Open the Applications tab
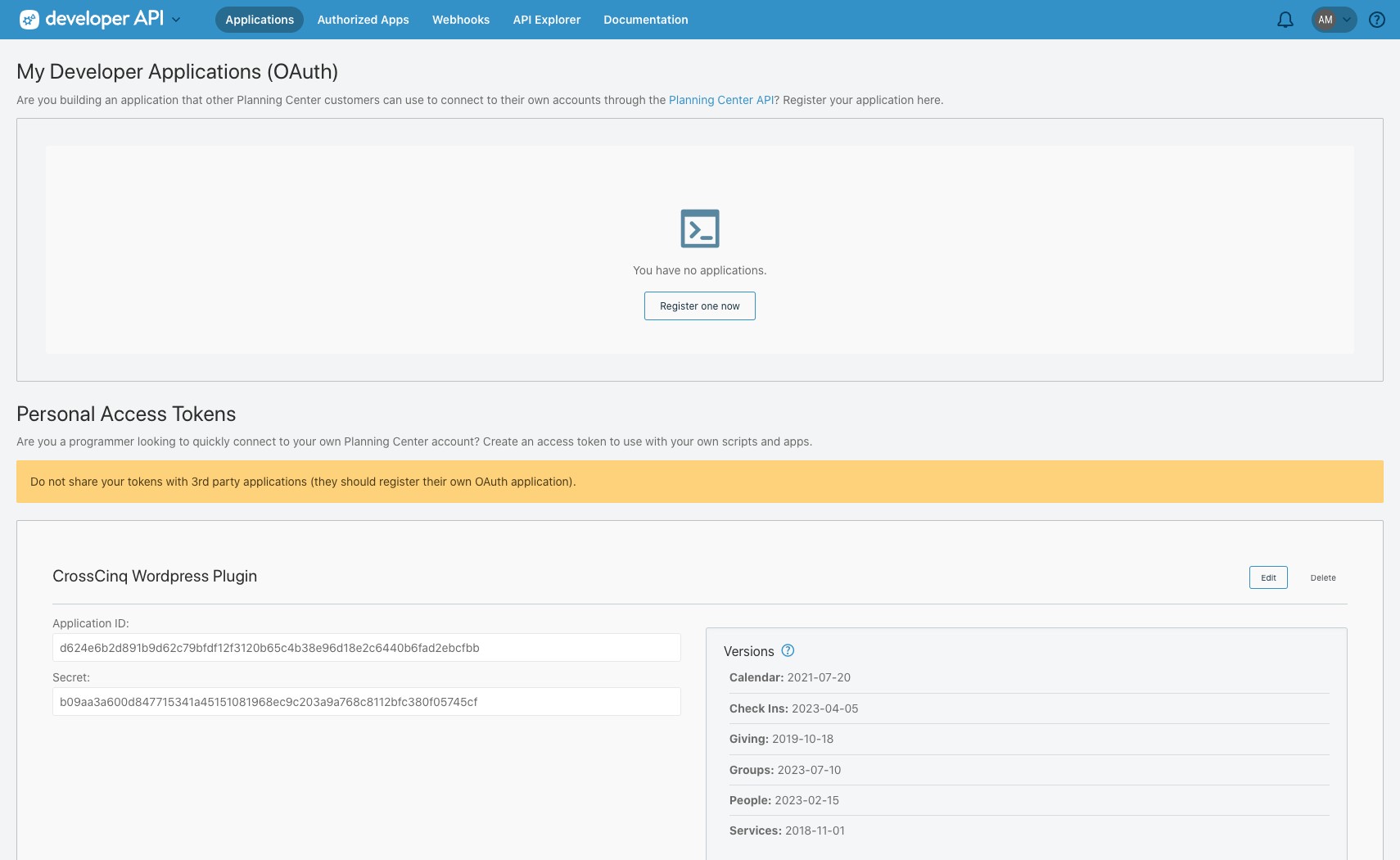The width and height of the screenshot is (1400, 860). coord(260,20)
